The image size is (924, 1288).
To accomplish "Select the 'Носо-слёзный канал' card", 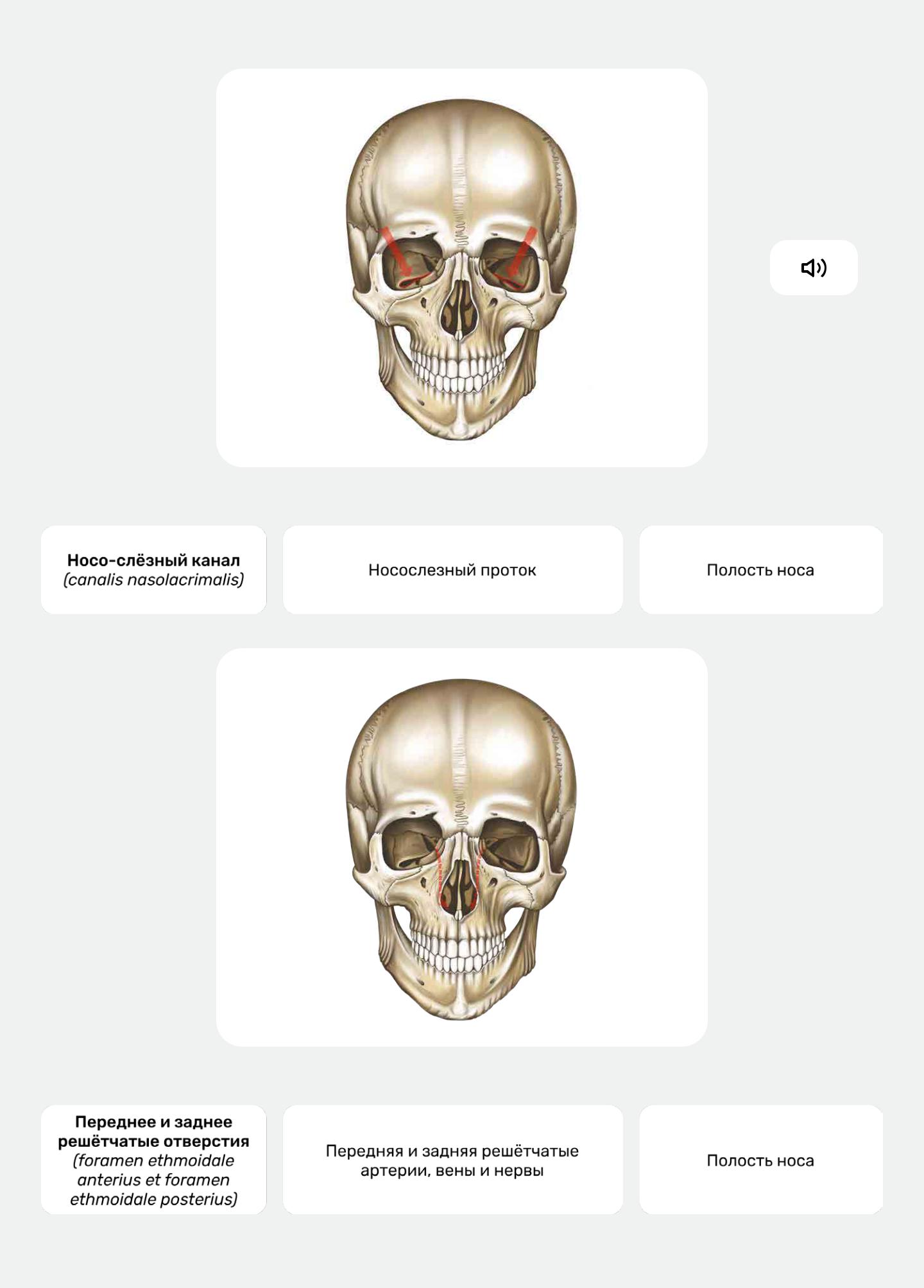I will 153,570.
